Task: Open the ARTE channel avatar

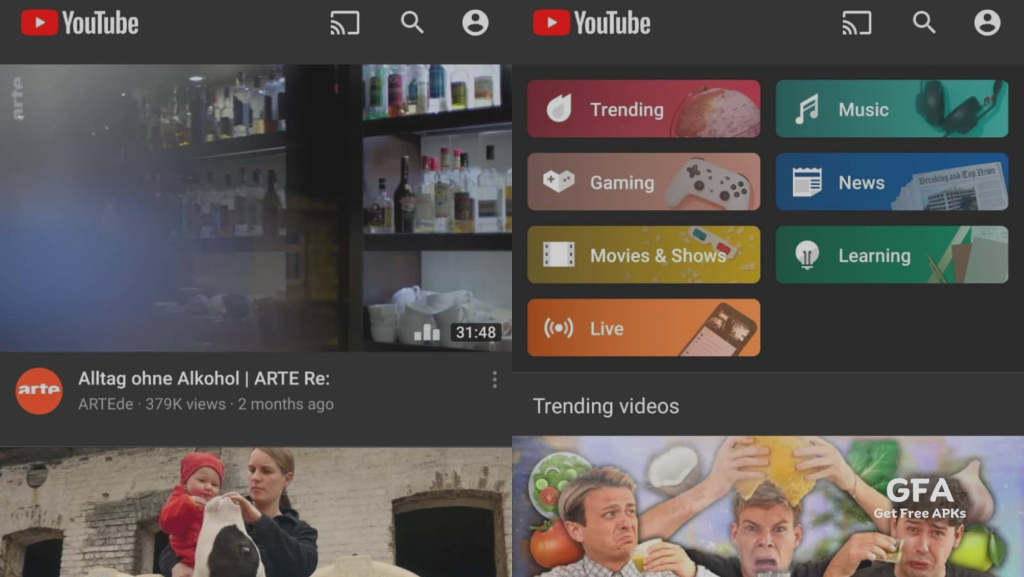Action: [x=39, y=390]
